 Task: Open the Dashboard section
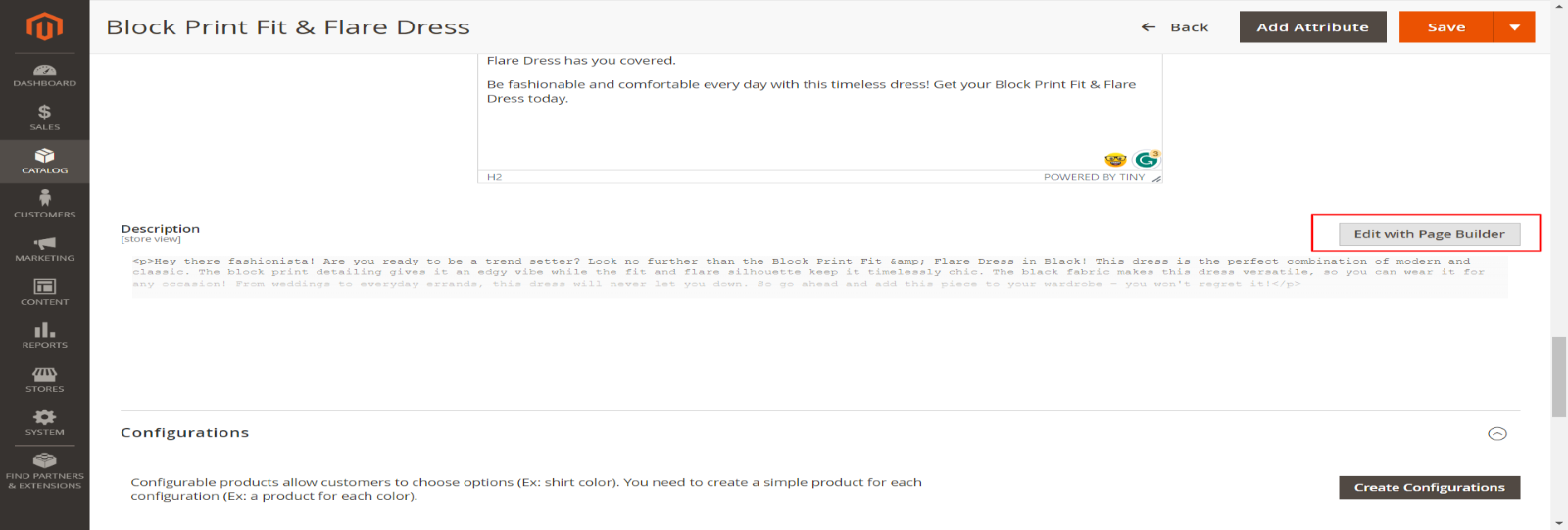coord(44,74)
